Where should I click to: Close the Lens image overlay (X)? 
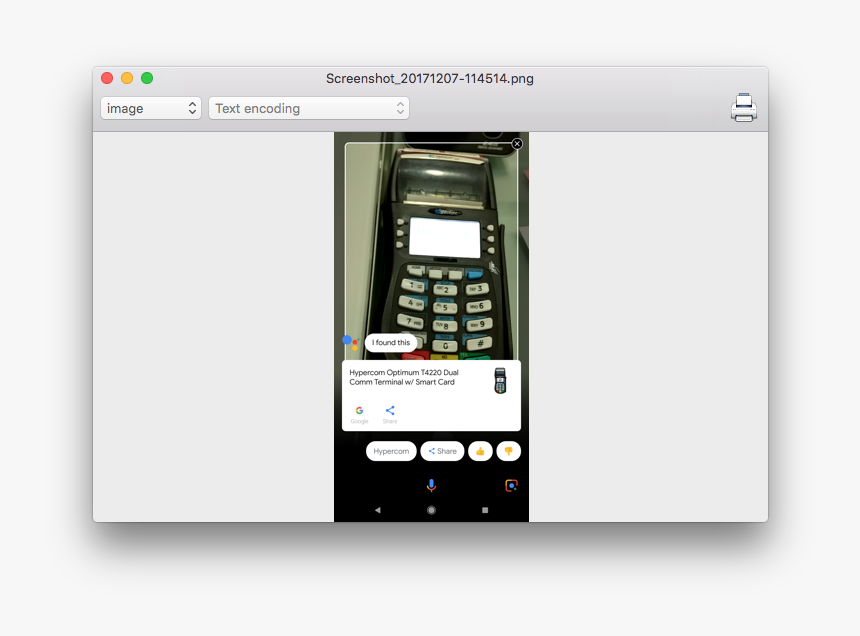pyautogui.click(x=517, y=144)
